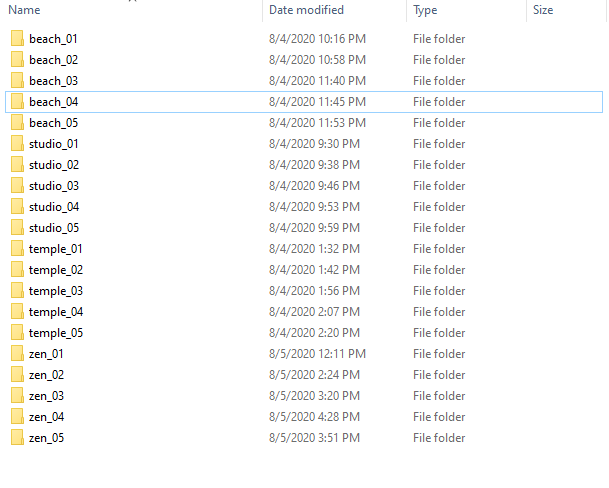Click the studio_02 folder icon
The image size is (609, 488).
coord(17,164)
